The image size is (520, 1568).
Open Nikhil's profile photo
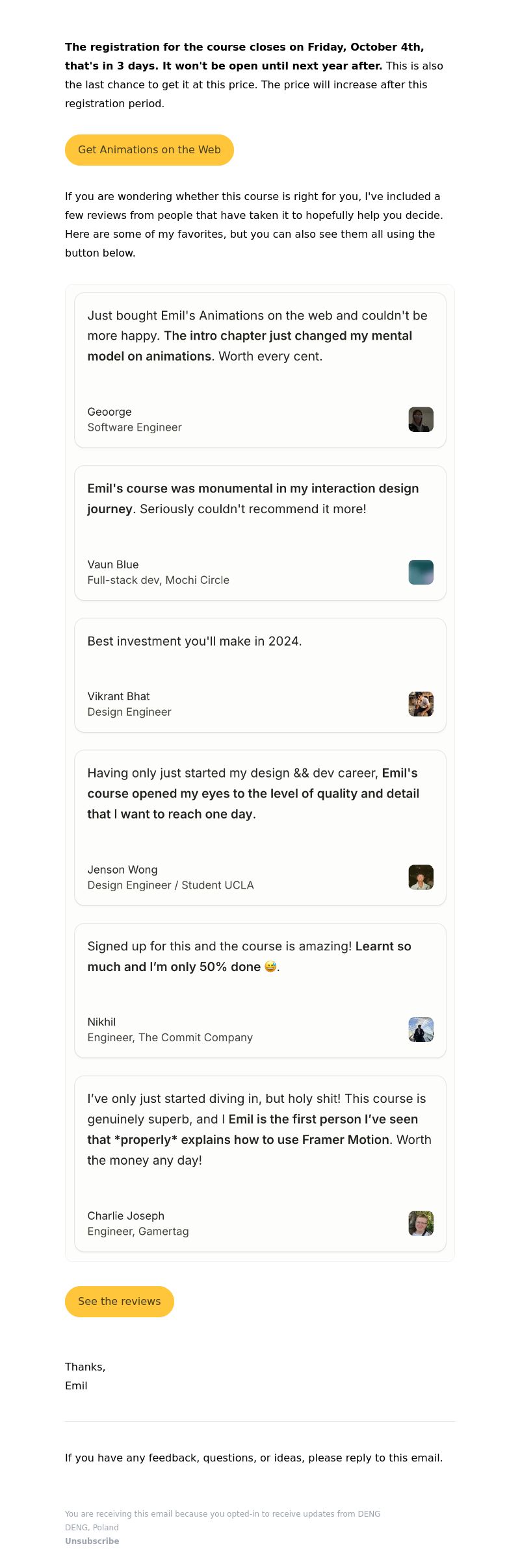tap(421, 1030)
